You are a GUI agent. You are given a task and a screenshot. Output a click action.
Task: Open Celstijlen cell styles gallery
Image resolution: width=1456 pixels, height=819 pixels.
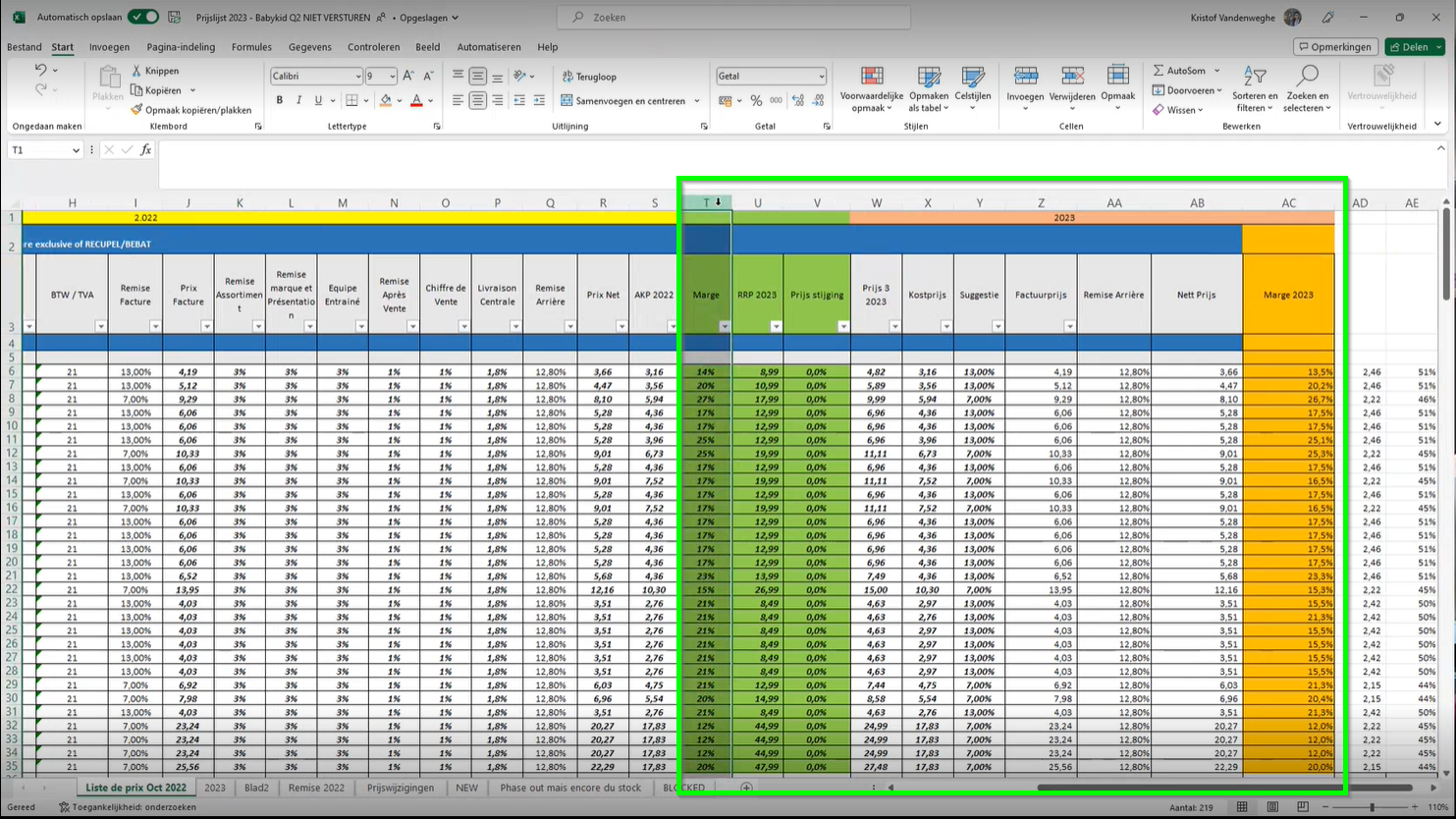(973, 89)
